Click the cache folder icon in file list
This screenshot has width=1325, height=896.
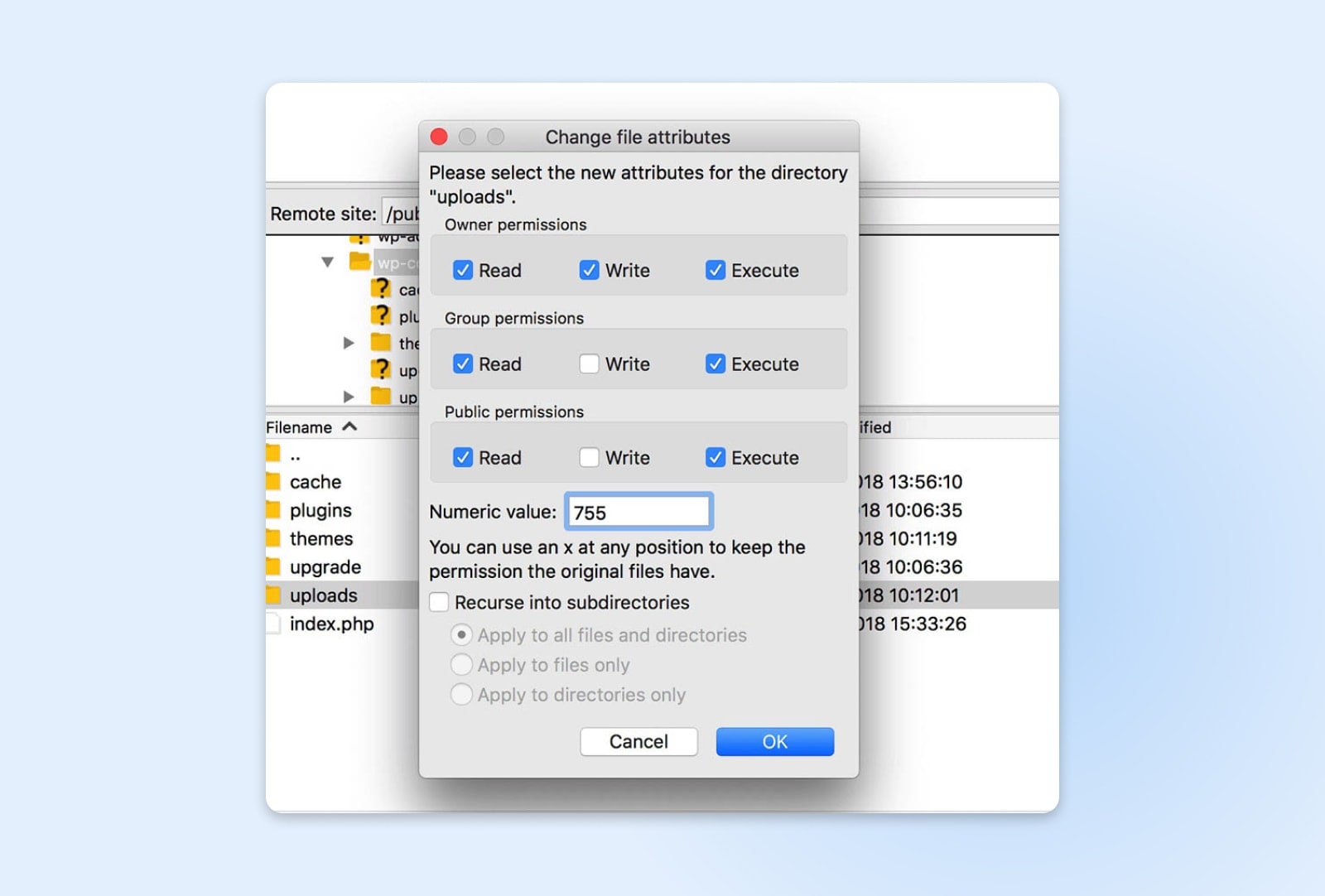[x=273, y=482]
